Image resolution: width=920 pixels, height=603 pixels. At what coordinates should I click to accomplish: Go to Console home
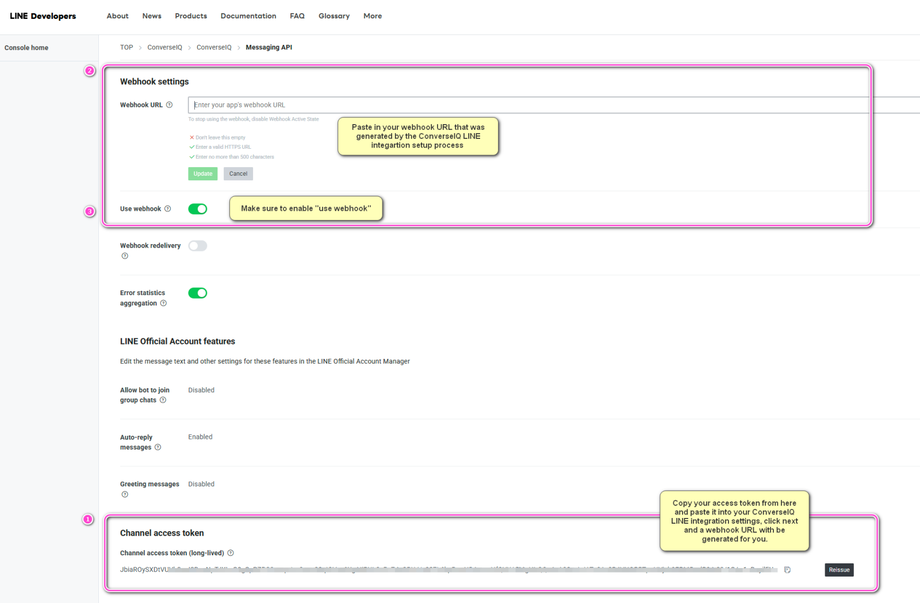26,48
